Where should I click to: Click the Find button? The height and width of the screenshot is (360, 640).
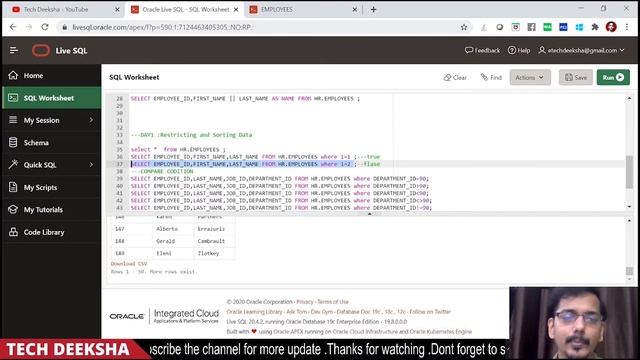491,77
